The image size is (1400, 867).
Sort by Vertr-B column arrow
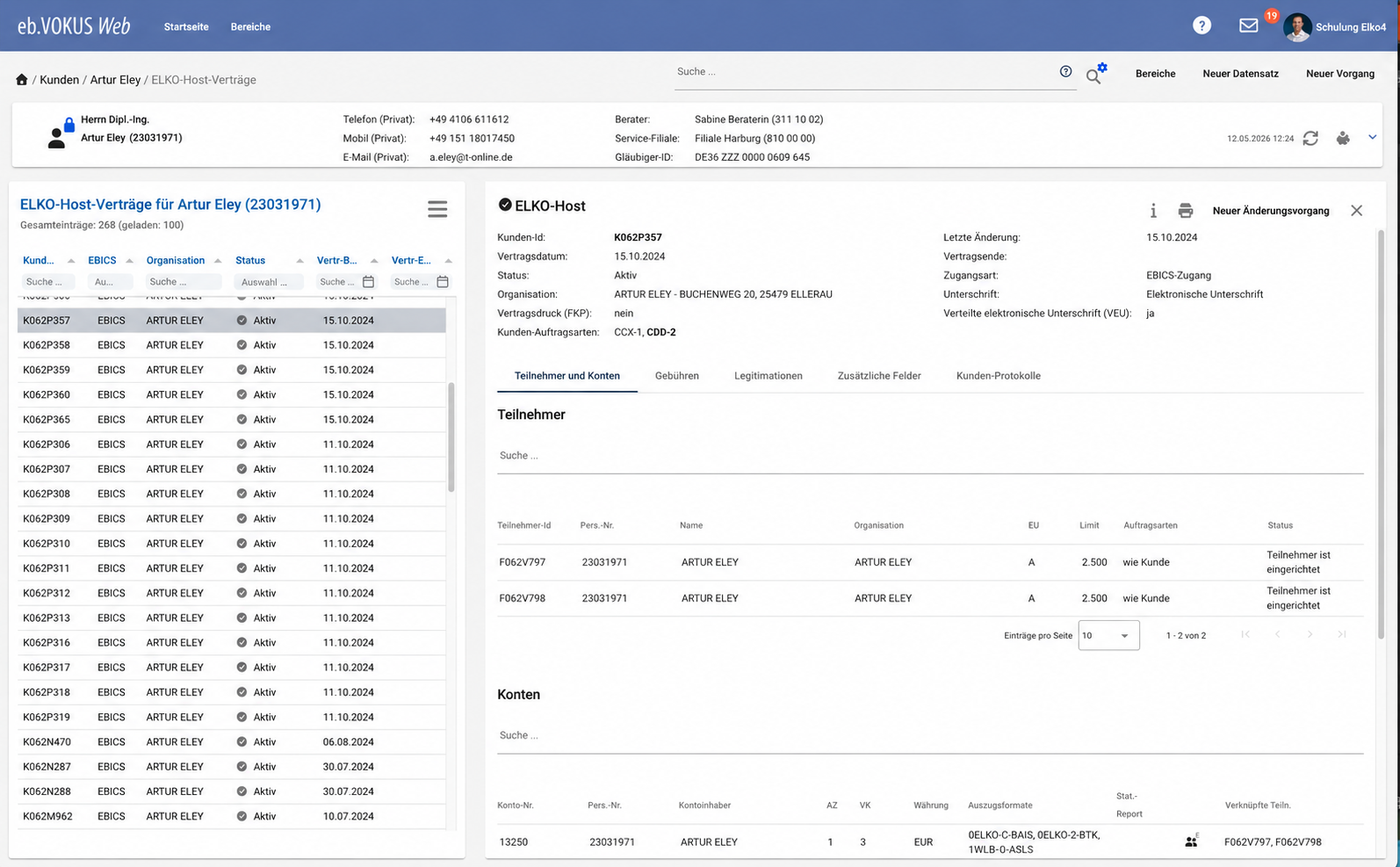coord(374,261)
